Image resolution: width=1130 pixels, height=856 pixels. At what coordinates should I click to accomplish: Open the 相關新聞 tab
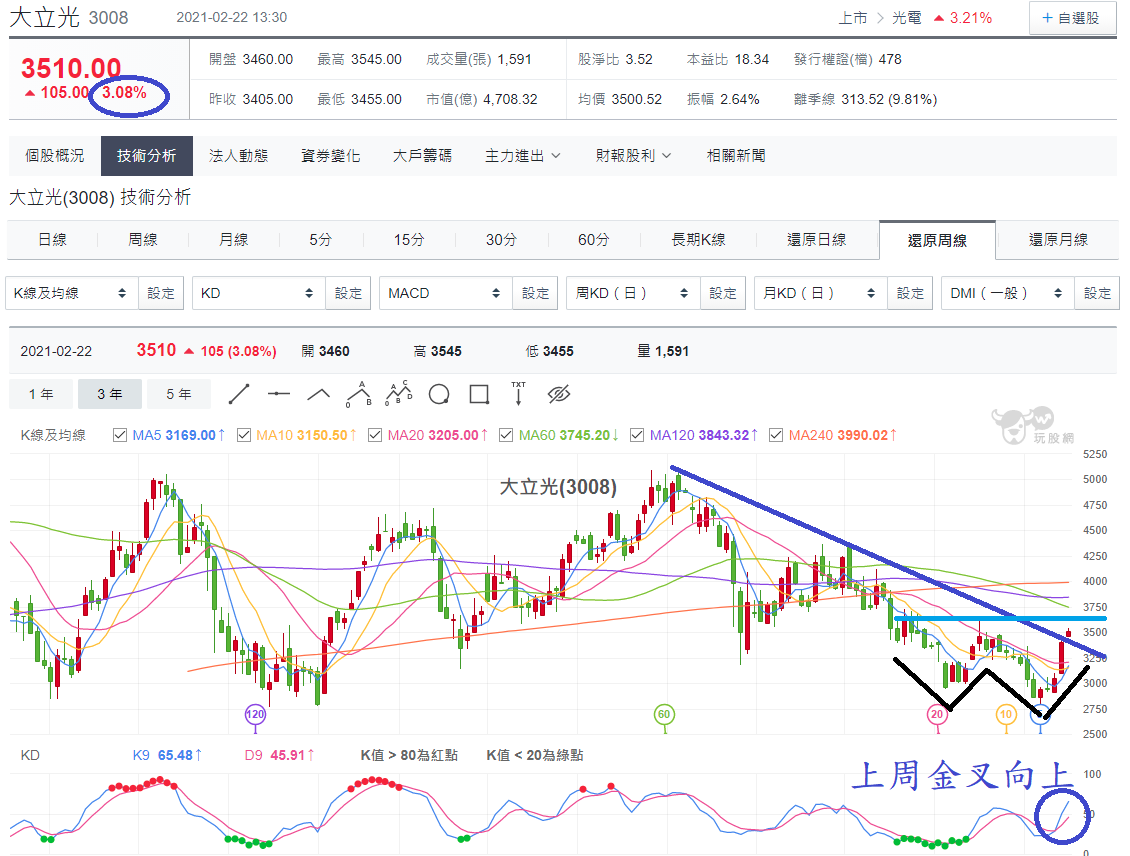coord(736,156)
